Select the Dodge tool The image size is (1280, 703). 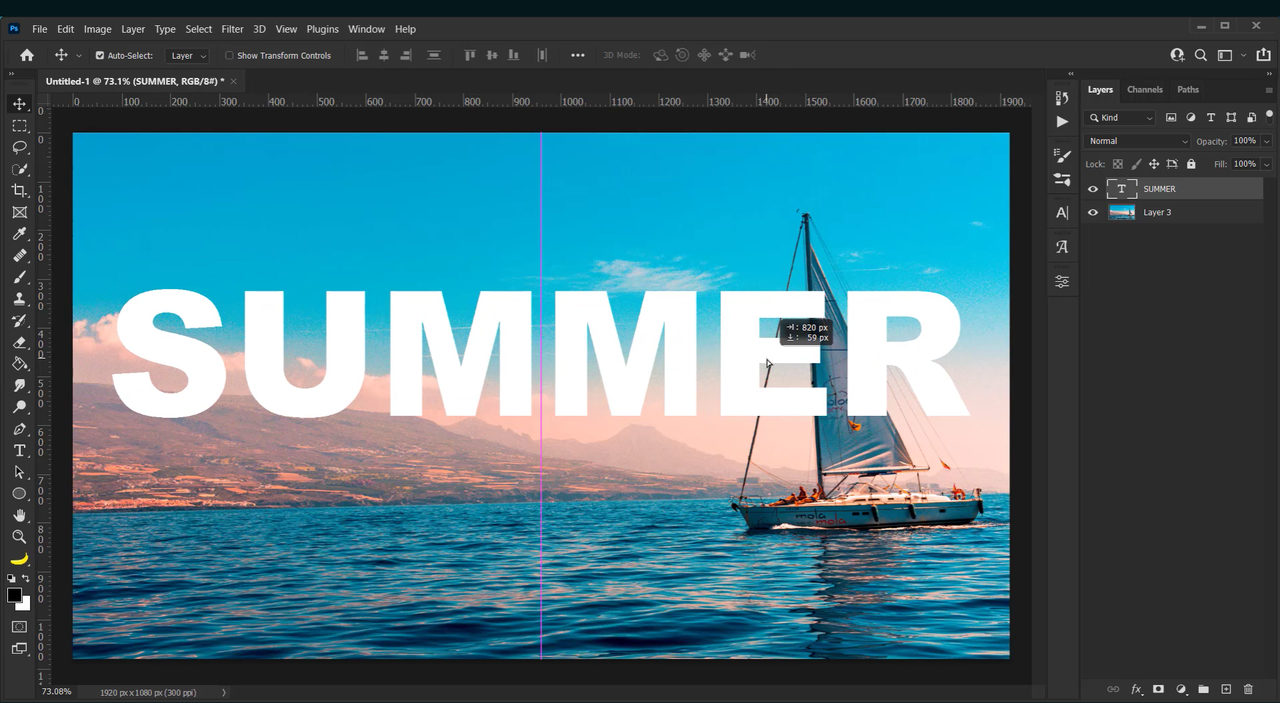[19, 407]
